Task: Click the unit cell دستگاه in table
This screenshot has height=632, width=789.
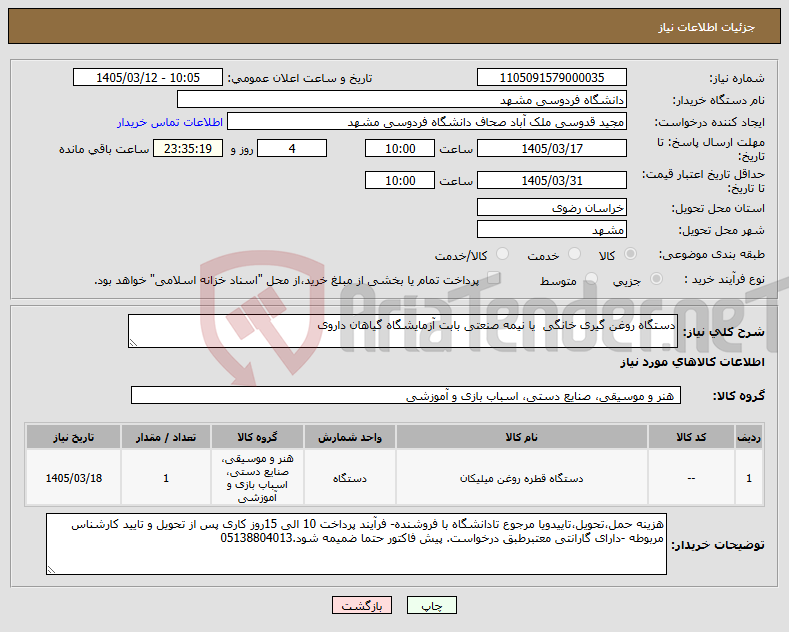Action: [x=350, y=478]
